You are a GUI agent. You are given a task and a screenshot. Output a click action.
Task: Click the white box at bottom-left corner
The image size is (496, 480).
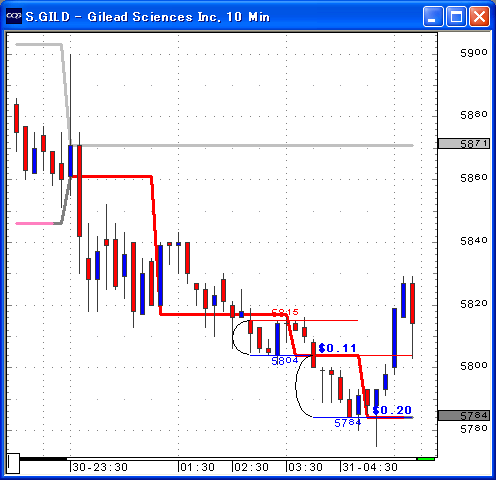[13, 463]
